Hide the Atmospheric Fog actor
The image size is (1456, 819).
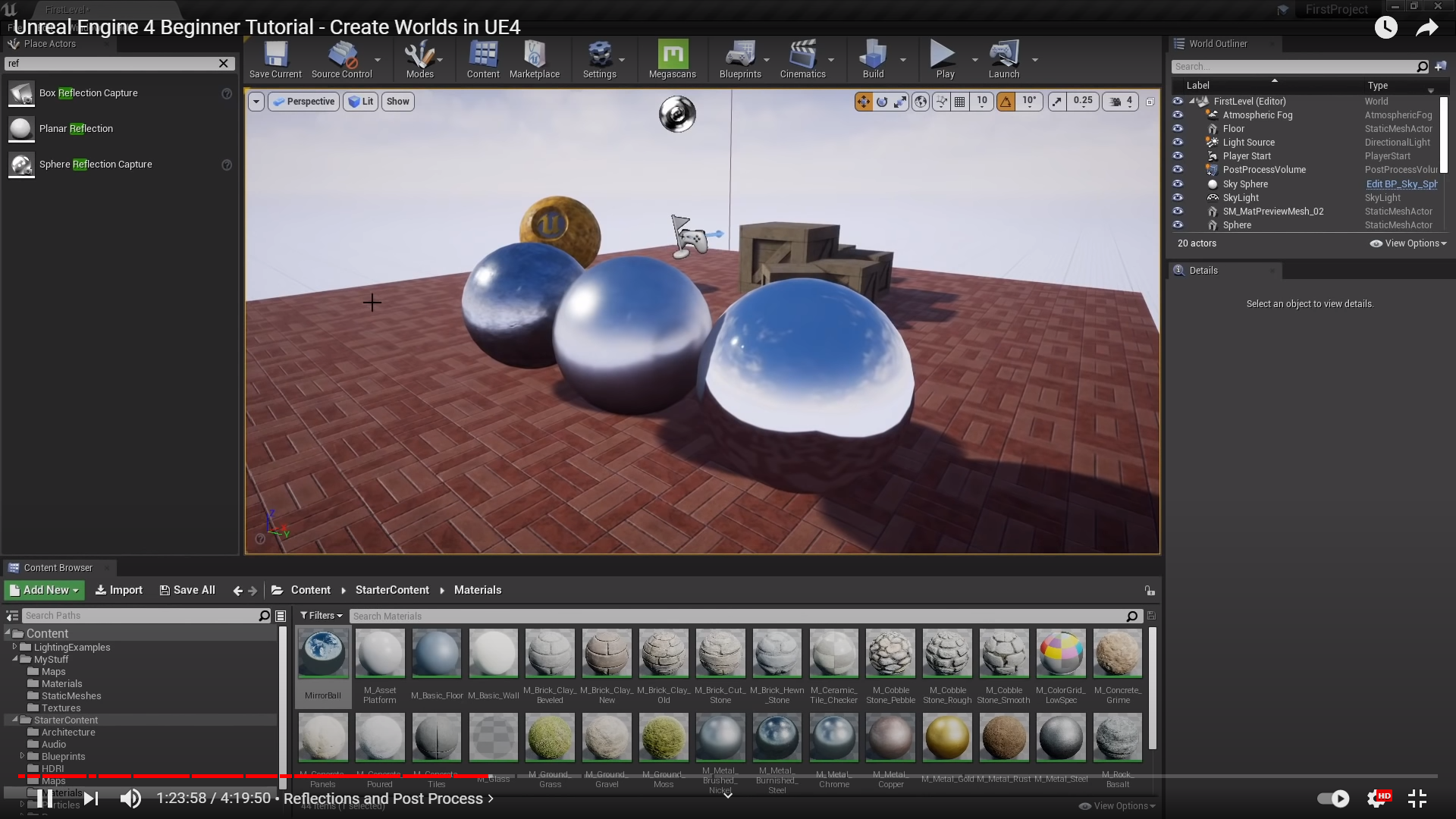click(x=1178, y=115)
